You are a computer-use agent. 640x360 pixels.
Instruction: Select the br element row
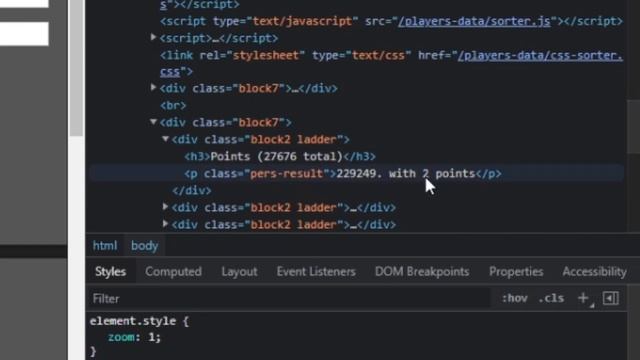point(173,105)
